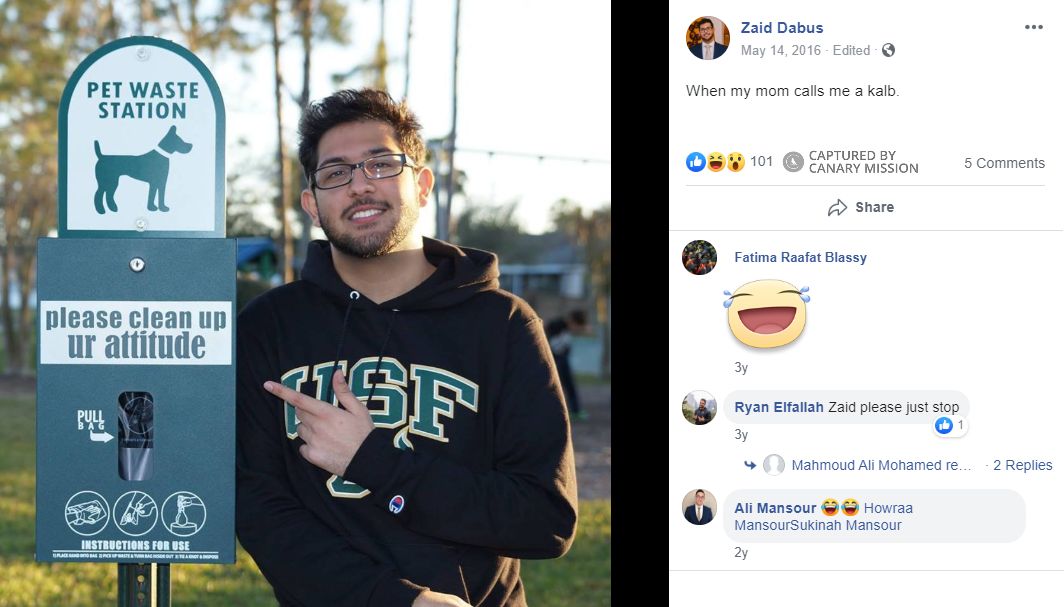
Task: Select the Haha laughing reaction icon
Action: point(715,161)
